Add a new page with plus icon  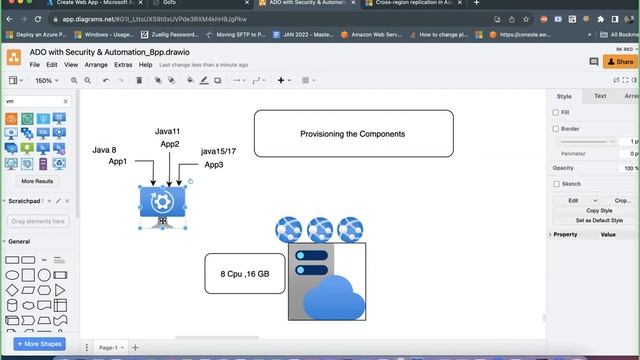click(x=135, y=347)
